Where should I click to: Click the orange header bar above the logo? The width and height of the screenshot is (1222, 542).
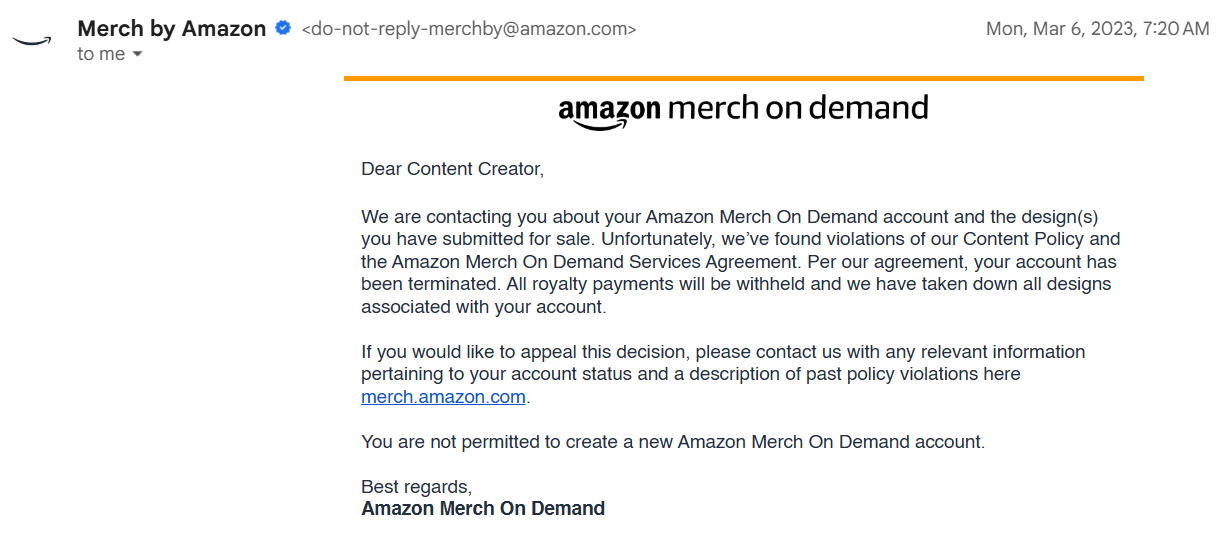(x=743, y=78)
